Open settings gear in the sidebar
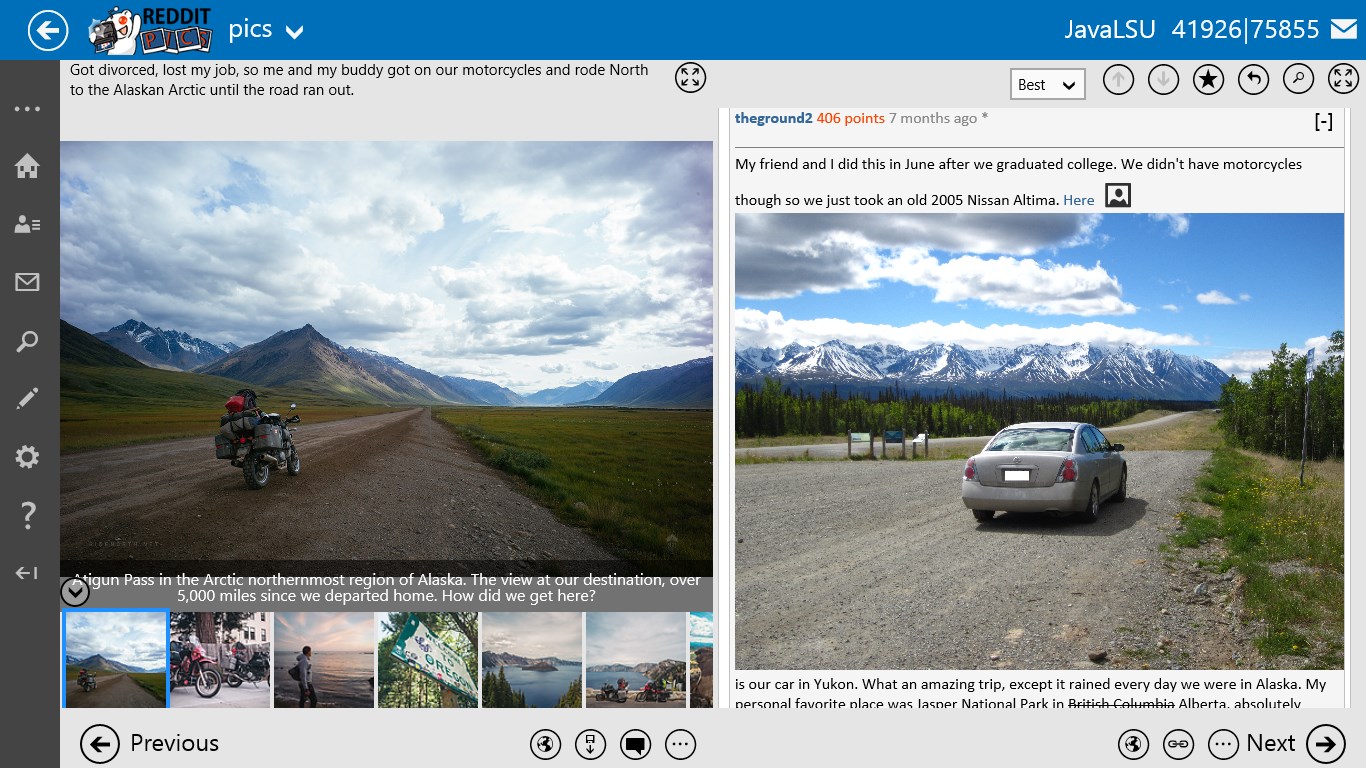Image resolution: width=1366 pixels, height=768 pixels. (27, 458)
